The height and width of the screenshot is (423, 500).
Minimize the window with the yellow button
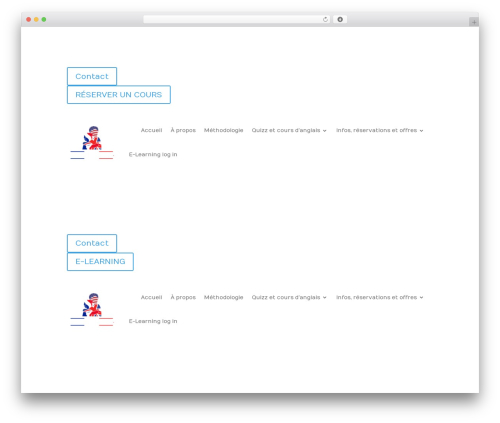point(36,19)
